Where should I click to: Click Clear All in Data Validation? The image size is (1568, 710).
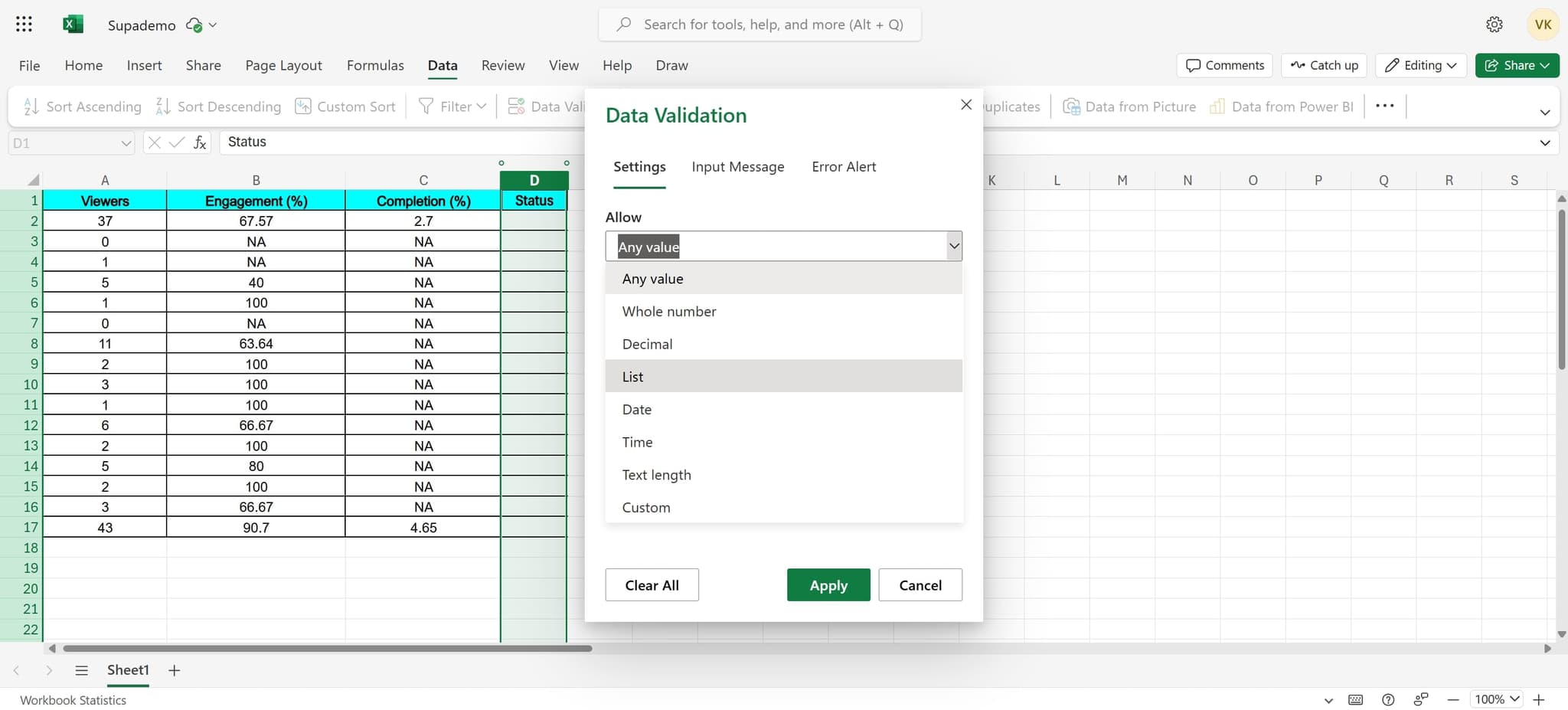pyautogui.click(x=651, y=584)
